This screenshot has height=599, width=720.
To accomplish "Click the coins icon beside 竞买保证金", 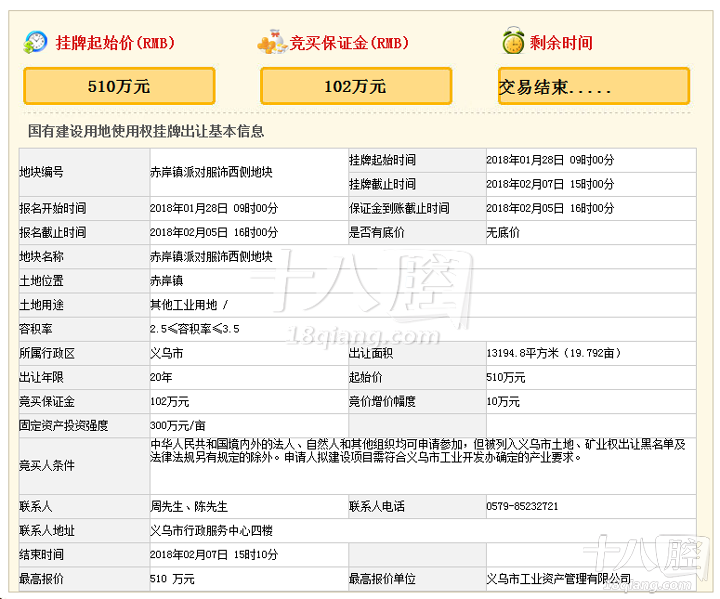I will click(273, 42).
